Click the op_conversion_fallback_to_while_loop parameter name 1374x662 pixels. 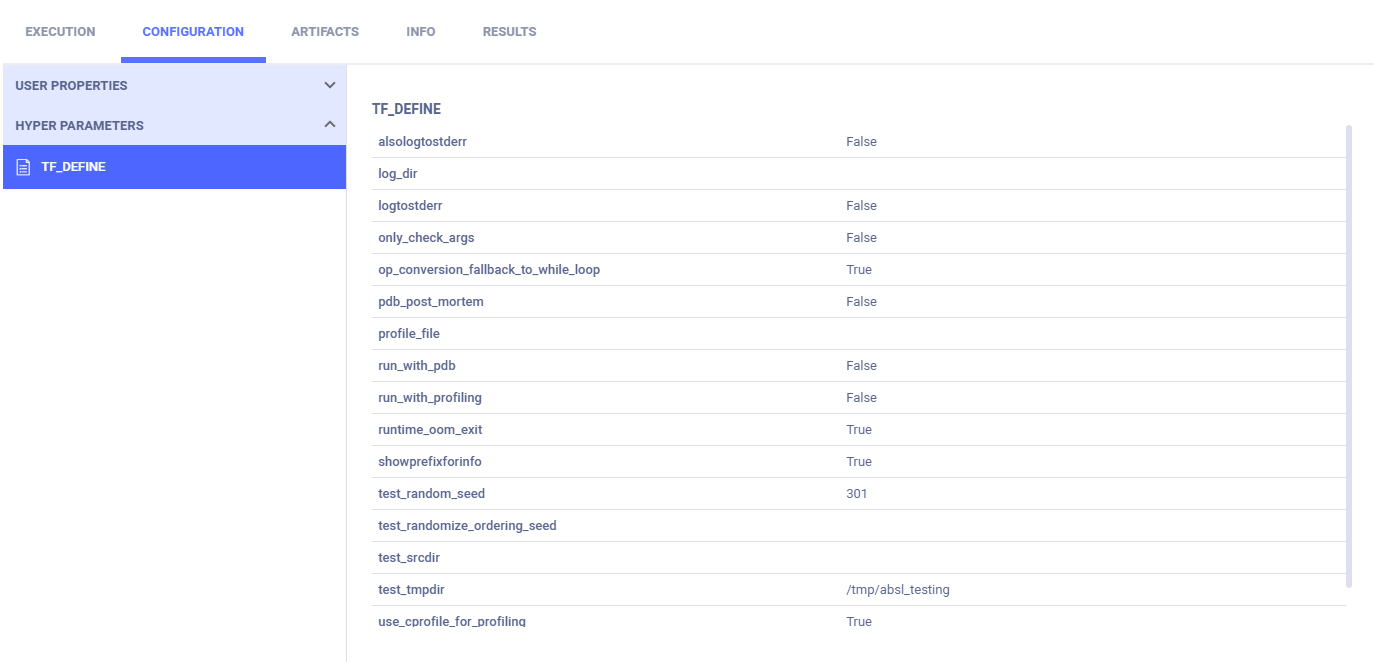[489, 270]
